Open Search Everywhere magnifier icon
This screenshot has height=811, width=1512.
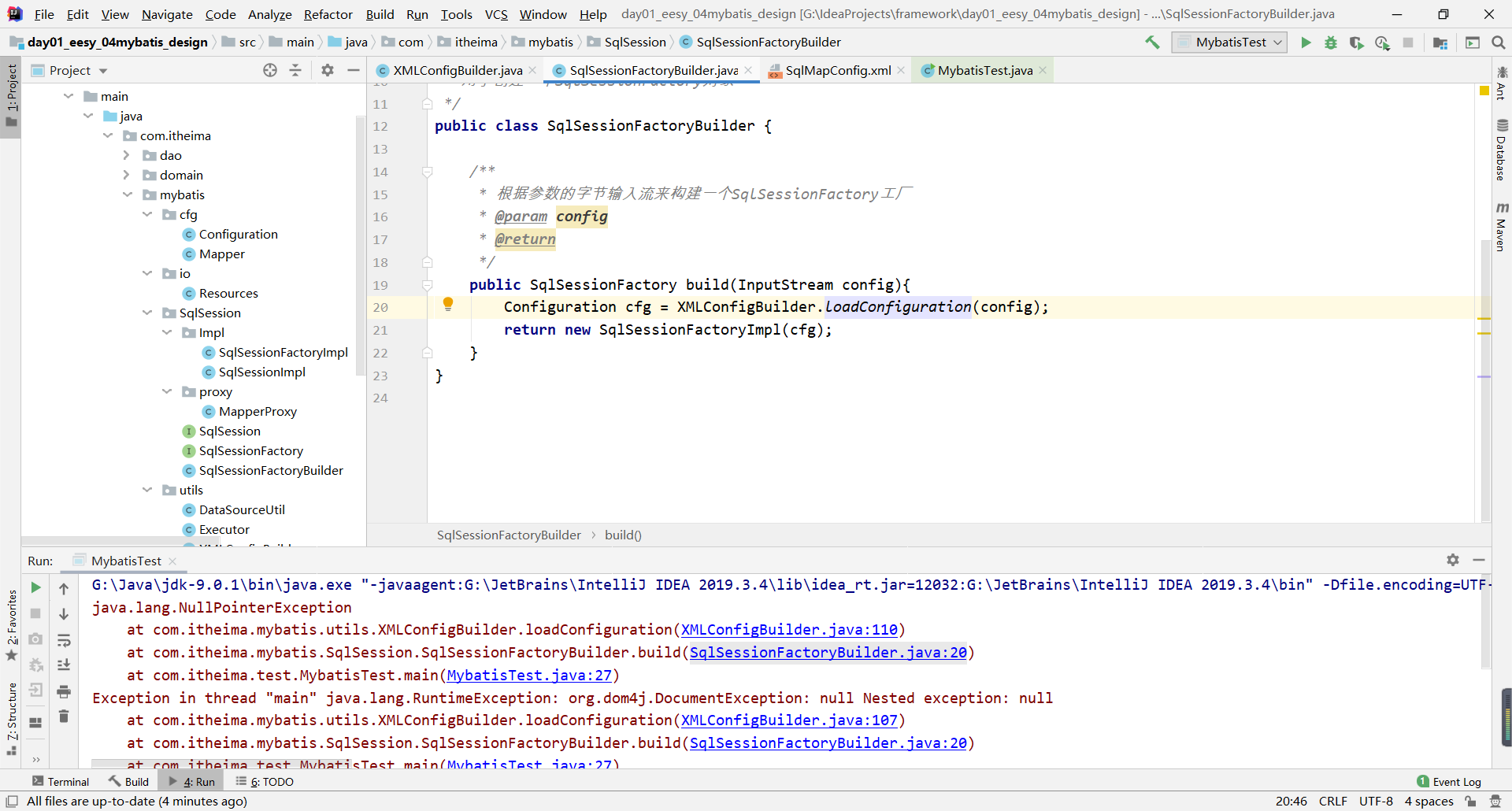pos(1498,43)
